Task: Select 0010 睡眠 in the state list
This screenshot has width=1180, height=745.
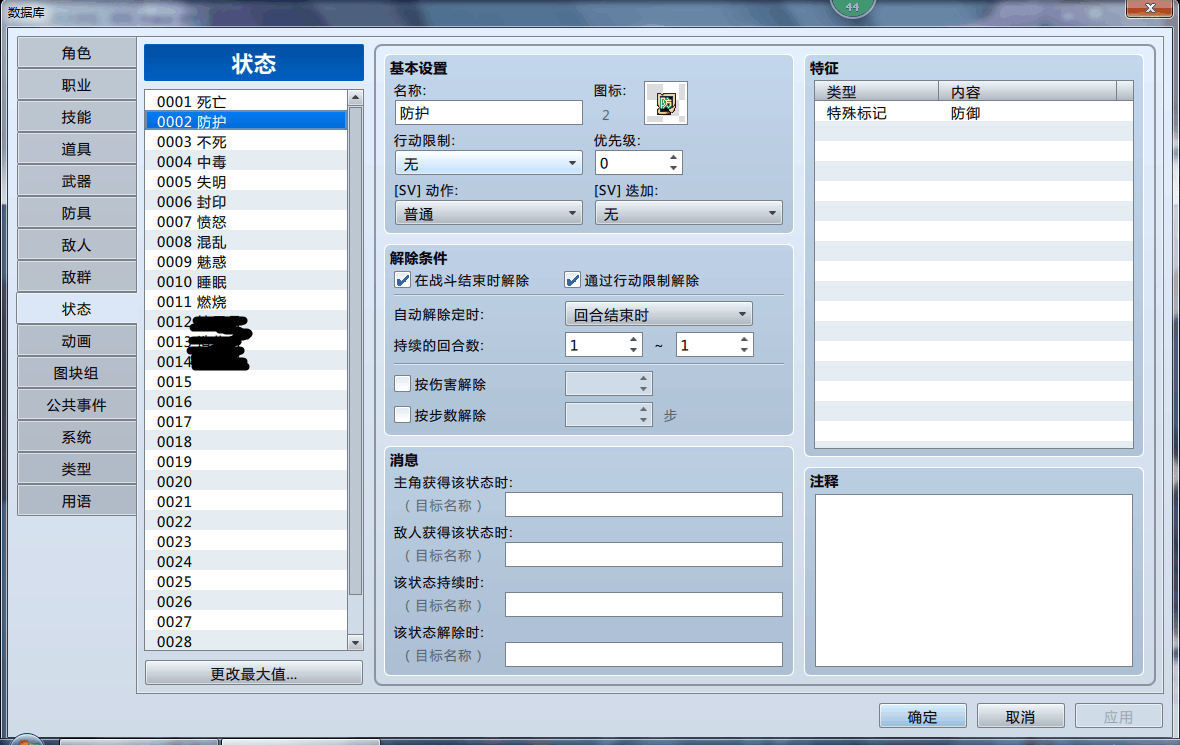Action: pyautogui.click(x=246, y=281)
